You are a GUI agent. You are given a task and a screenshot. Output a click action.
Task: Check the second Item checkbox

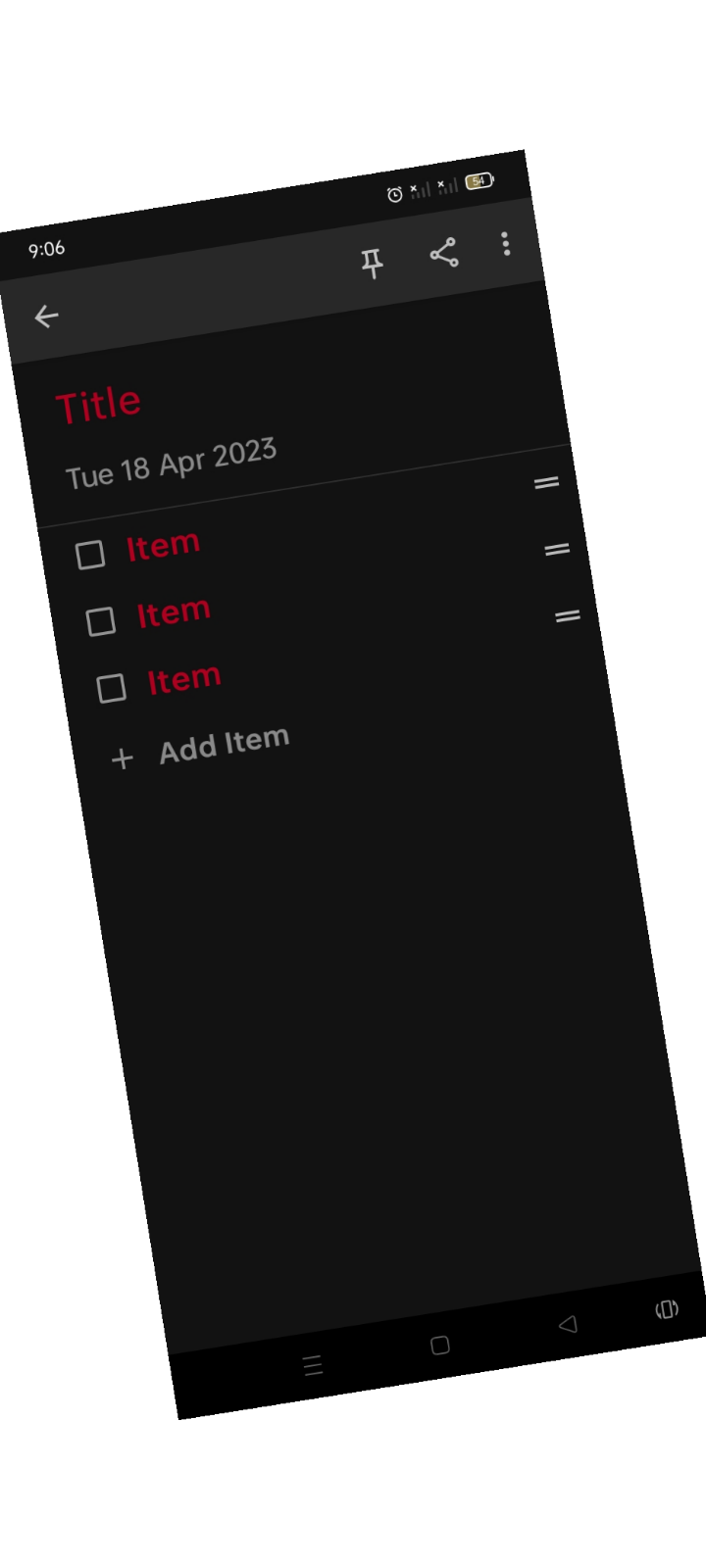[x=101, y=621]
